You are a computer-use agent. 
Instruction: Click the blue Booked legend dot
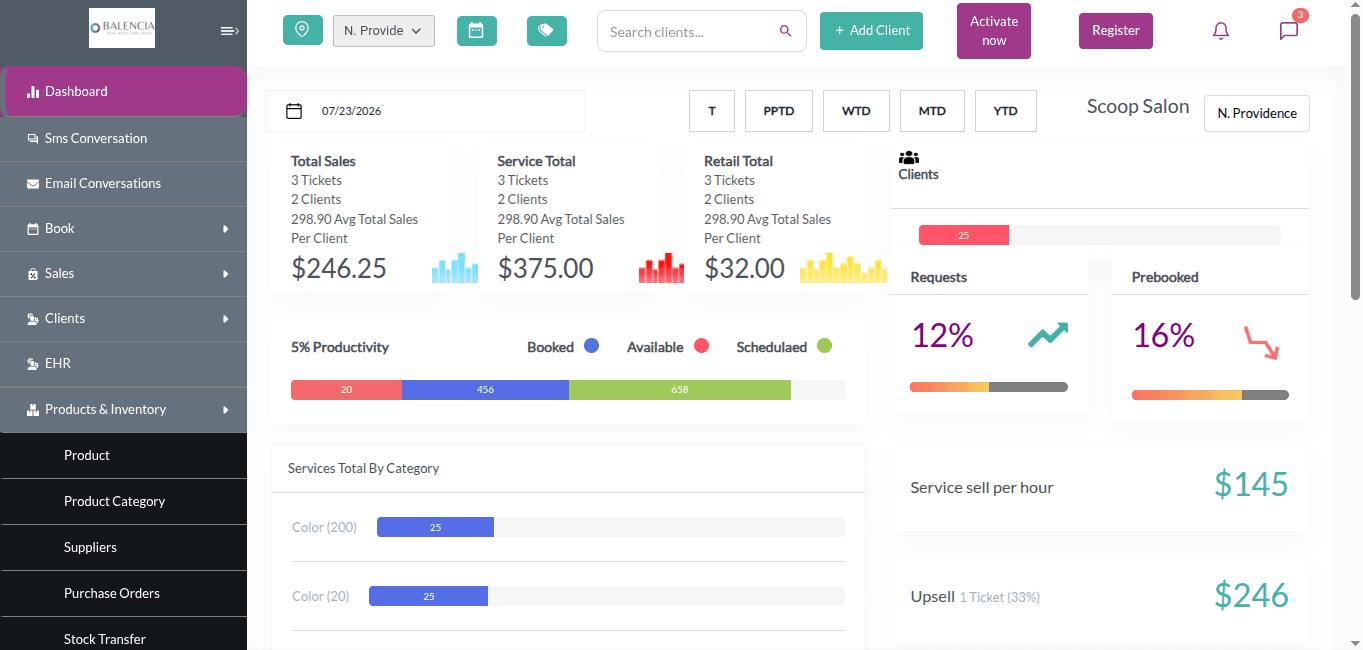coord(591,346)
